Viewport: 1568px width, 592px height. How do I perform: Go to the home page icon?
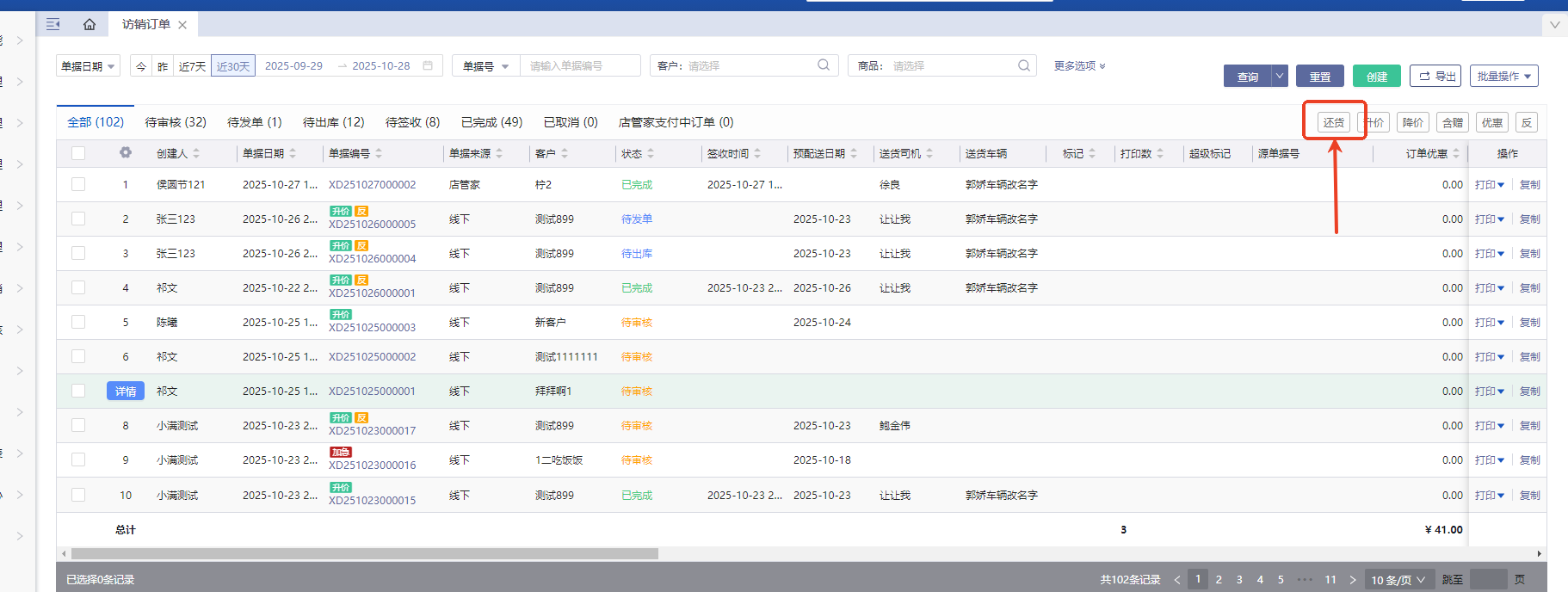90,24
